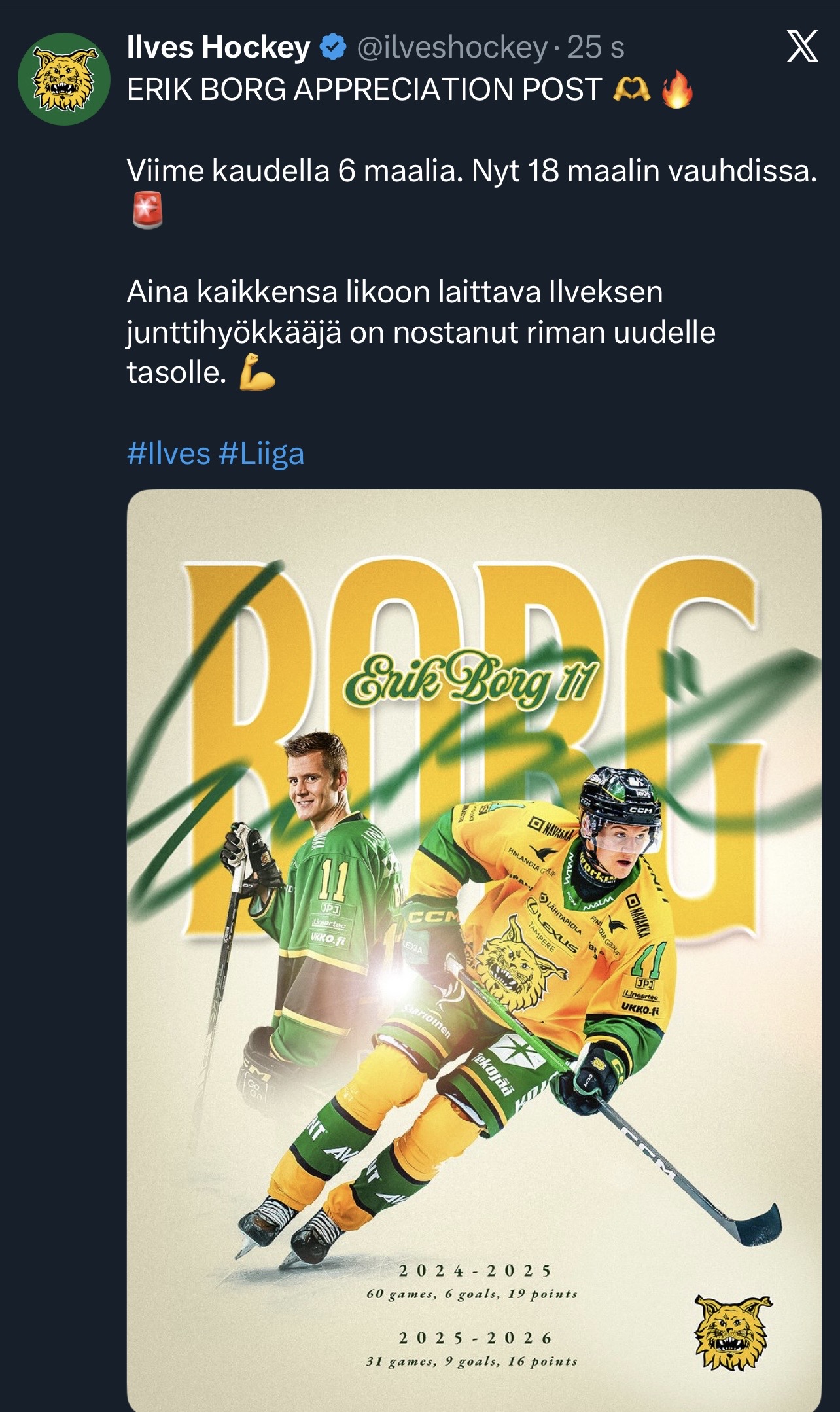Click the fire emoji in the headline

coord(676,90)
